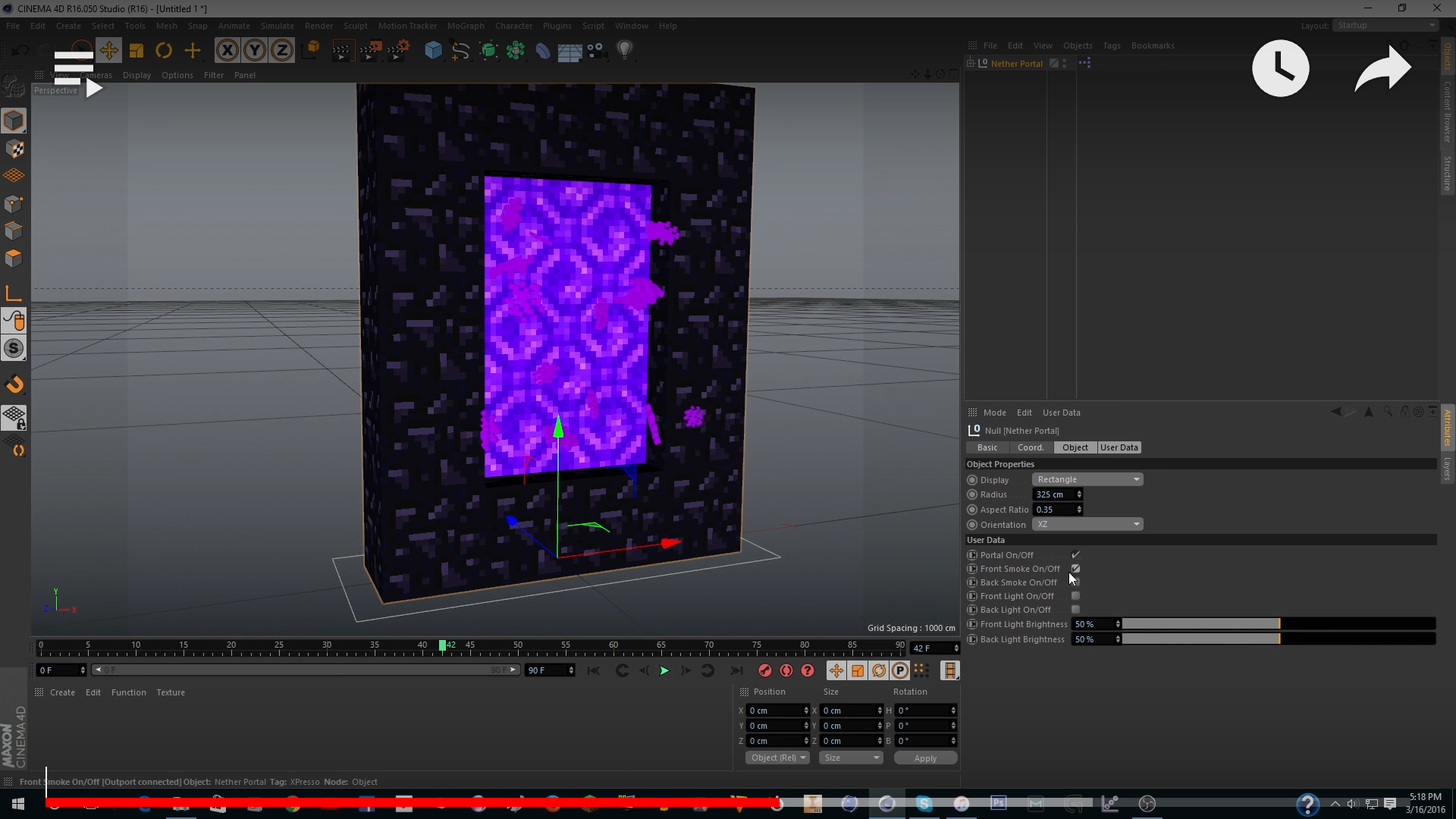Click current frame 42 F stepper
This screenshot has height=819, width=1456.
pyautogui.click(x=955, y=648)
